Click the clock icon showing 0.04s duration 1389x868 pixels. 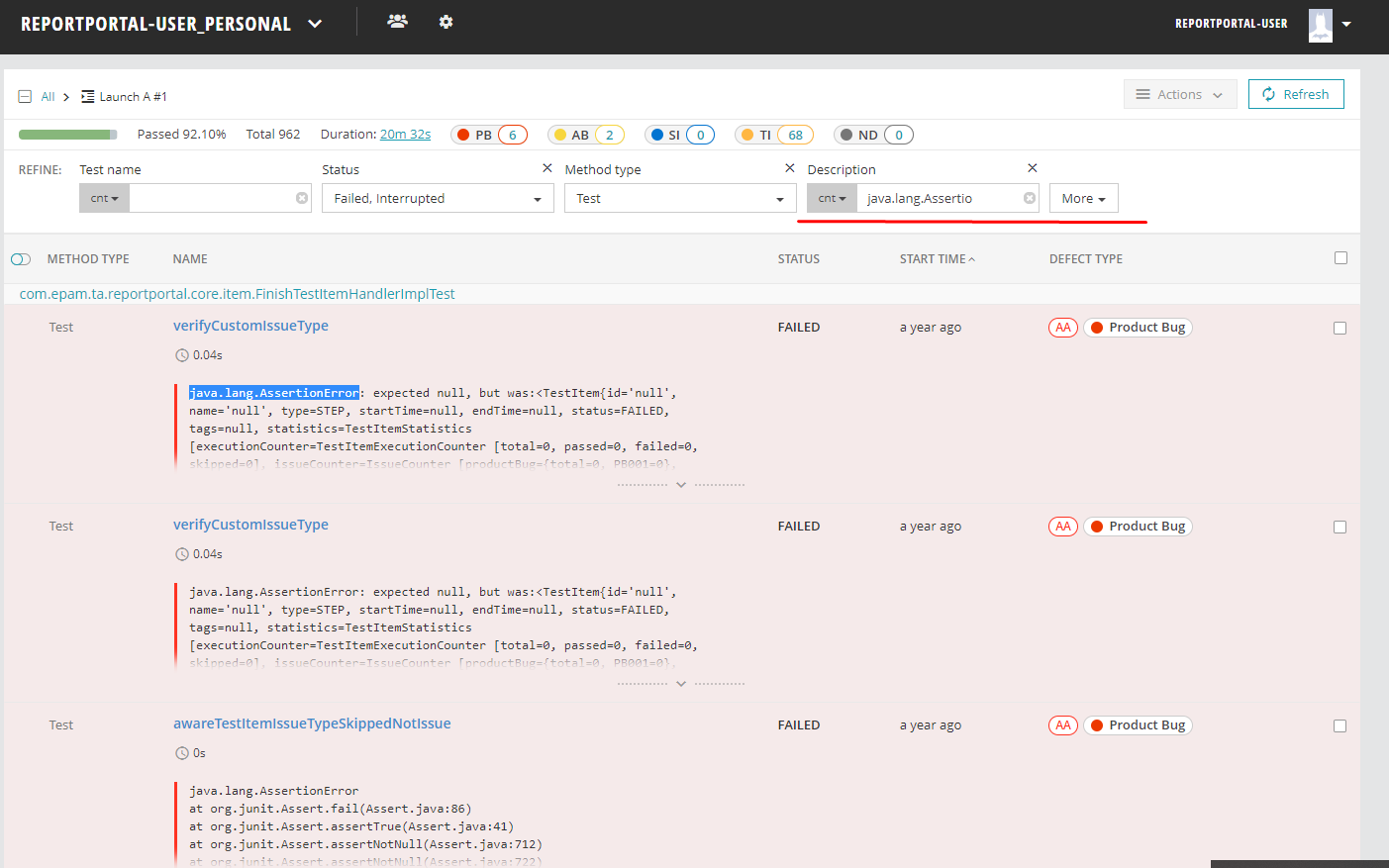tap(182, 354)
